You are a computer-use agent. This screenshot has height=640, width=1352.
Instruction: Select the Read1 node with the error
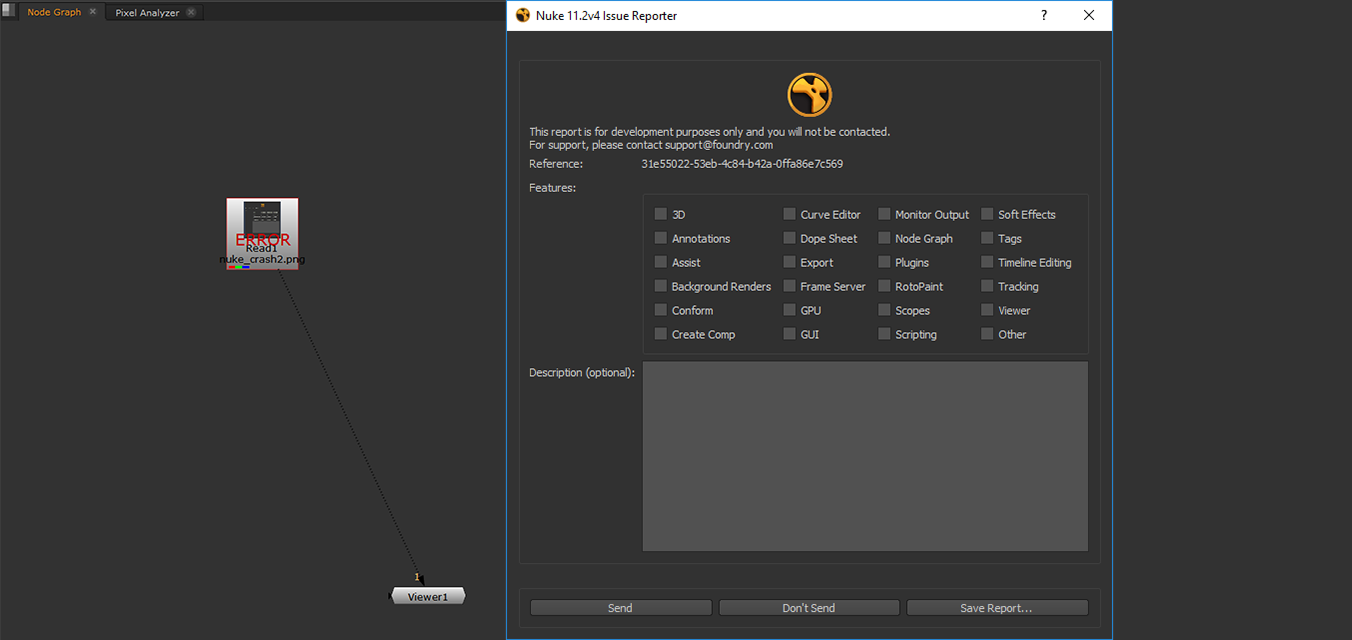click(x=262, y=233)
